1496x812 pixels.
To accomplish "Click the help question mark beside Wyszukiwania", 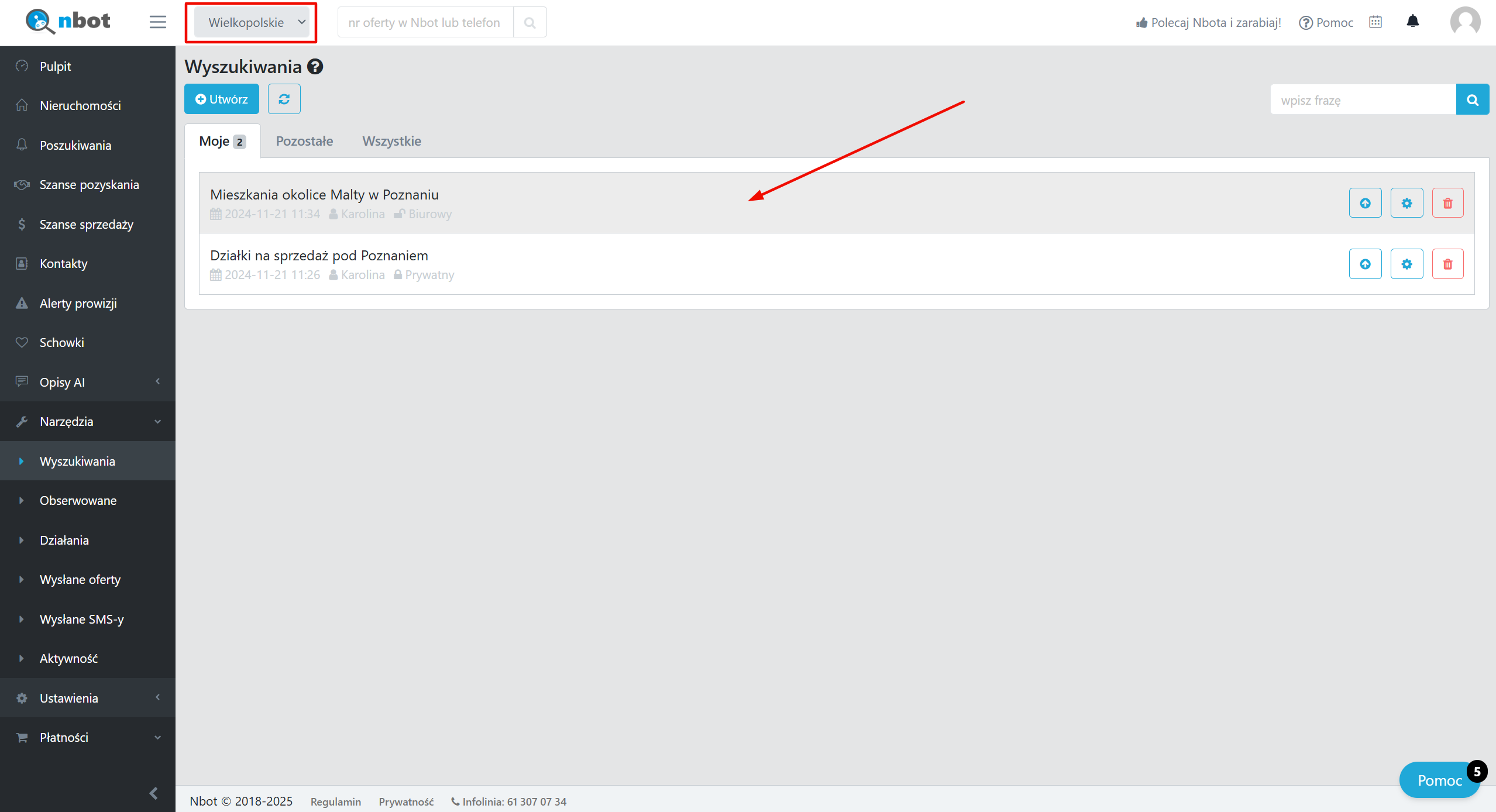I will [315, 67].
